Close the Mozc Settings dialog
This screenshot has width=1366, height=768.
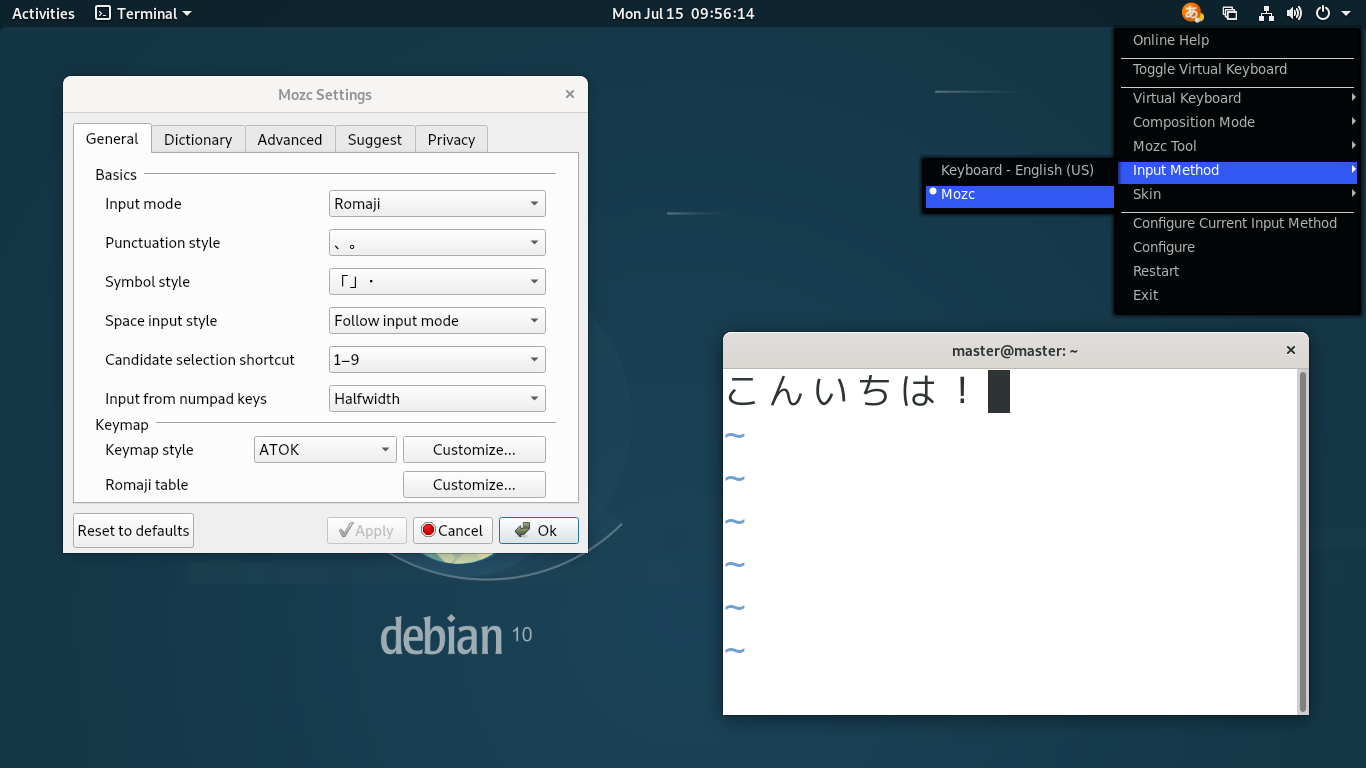coord(570,94)
